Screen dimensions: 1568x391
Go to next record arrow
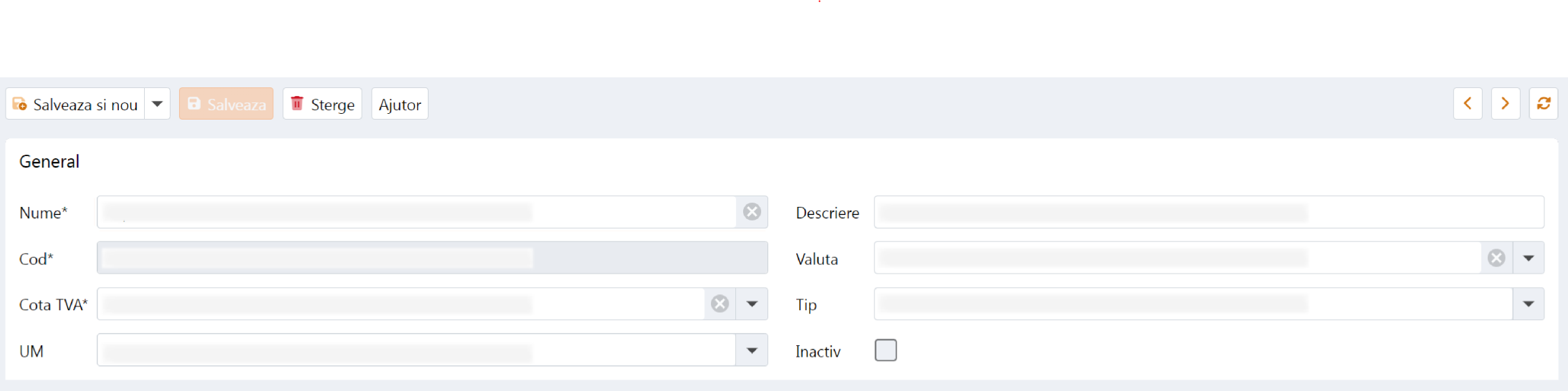click(1506, 104)
